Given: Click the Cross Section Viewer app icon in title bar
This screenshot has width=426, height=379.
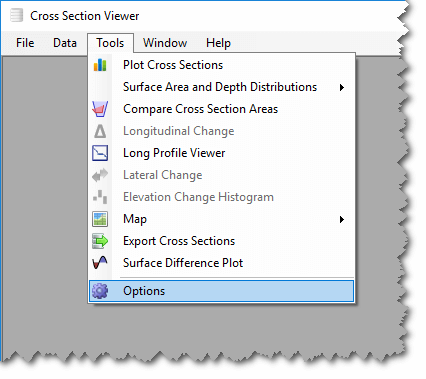Looking at the screenshot, I should pos(16,15).
